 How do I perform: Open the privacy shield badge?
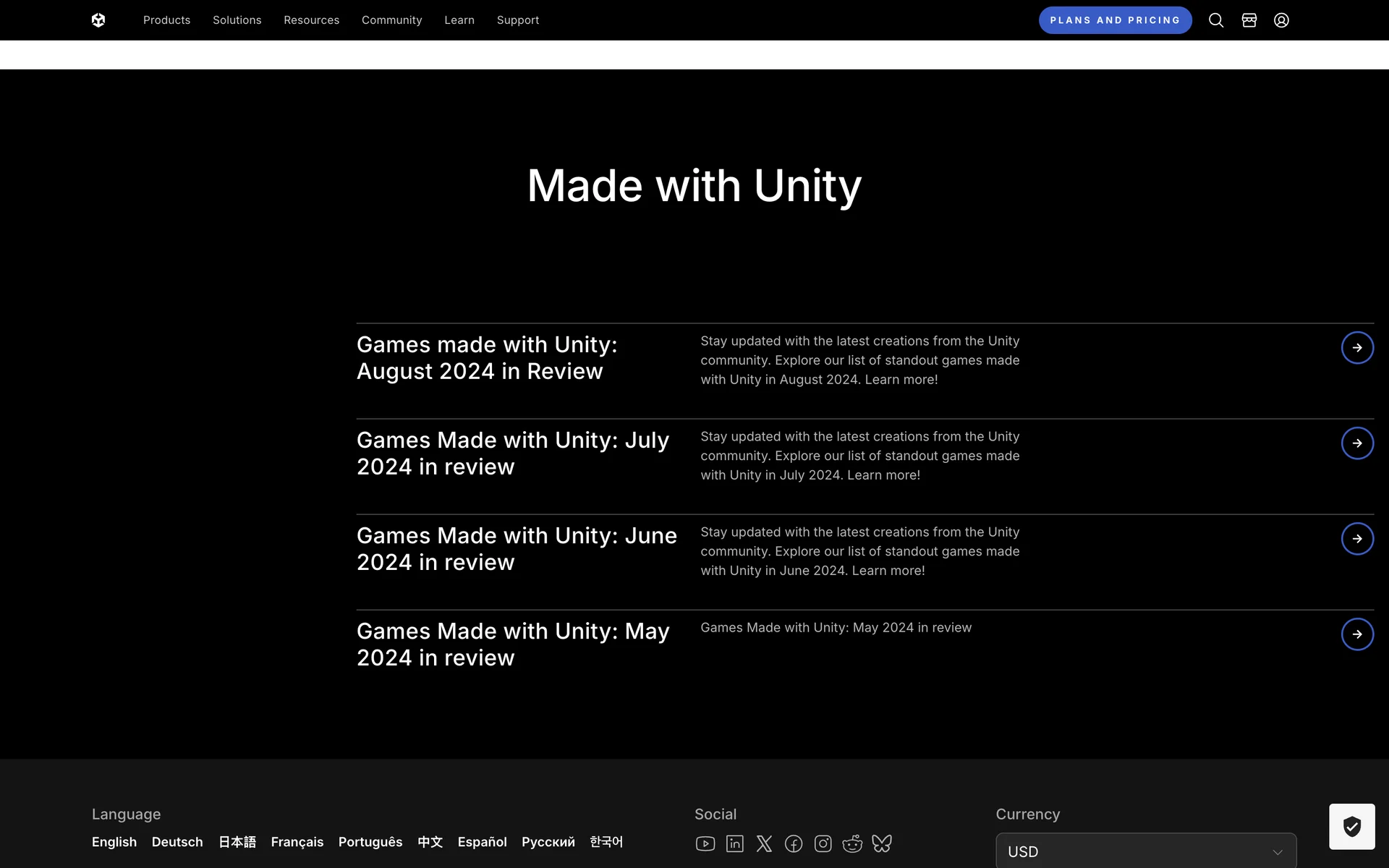tap(1351, 826)
